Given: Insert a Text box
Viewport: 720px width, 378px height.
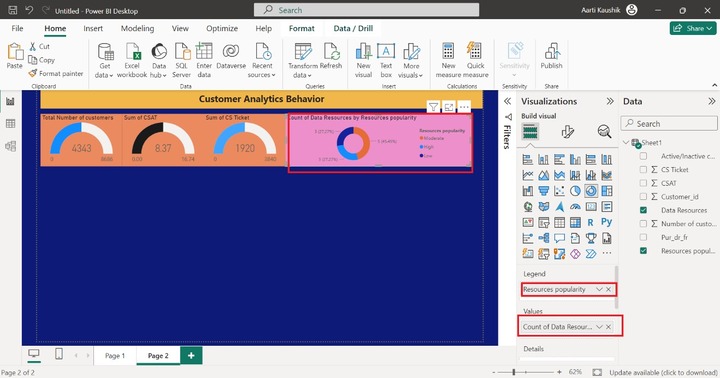Looking at the screenshot, I should (386, 61).
